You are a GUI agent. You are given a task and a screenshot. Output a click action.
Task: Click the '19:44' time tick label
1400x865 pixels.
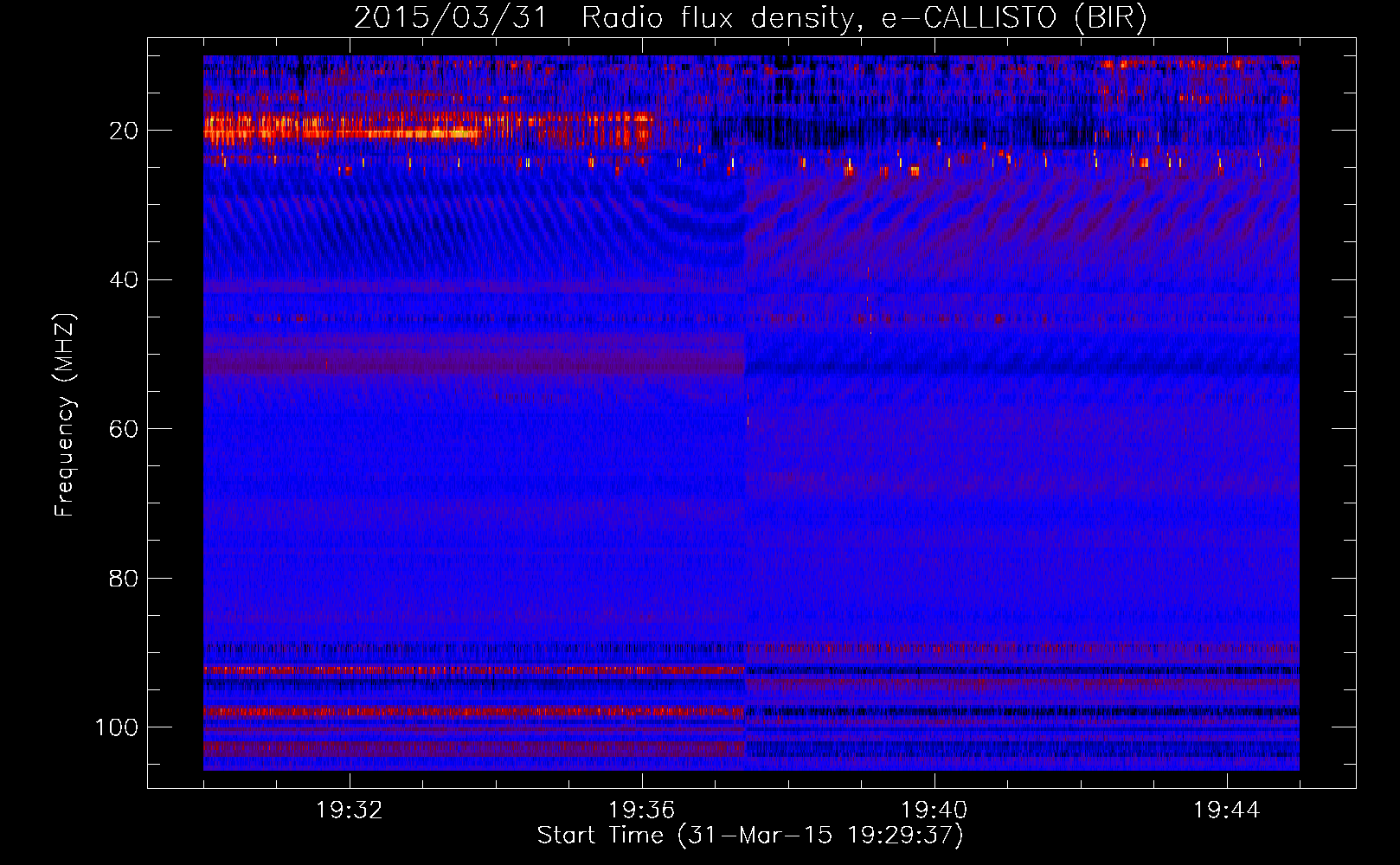[x=1227, y=811]
